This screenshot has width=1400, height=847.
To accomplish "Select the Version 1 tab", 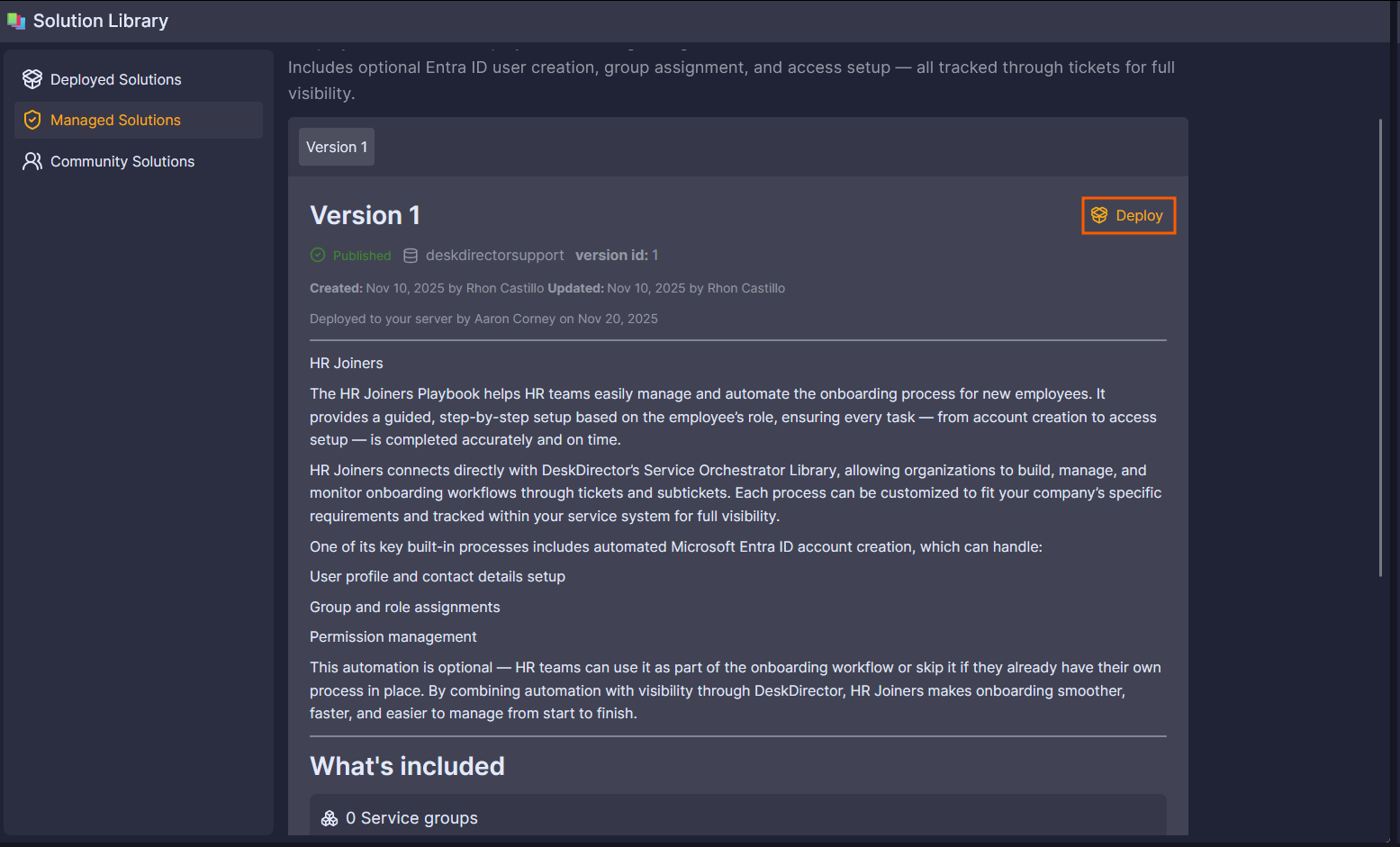I will [337, 147].
